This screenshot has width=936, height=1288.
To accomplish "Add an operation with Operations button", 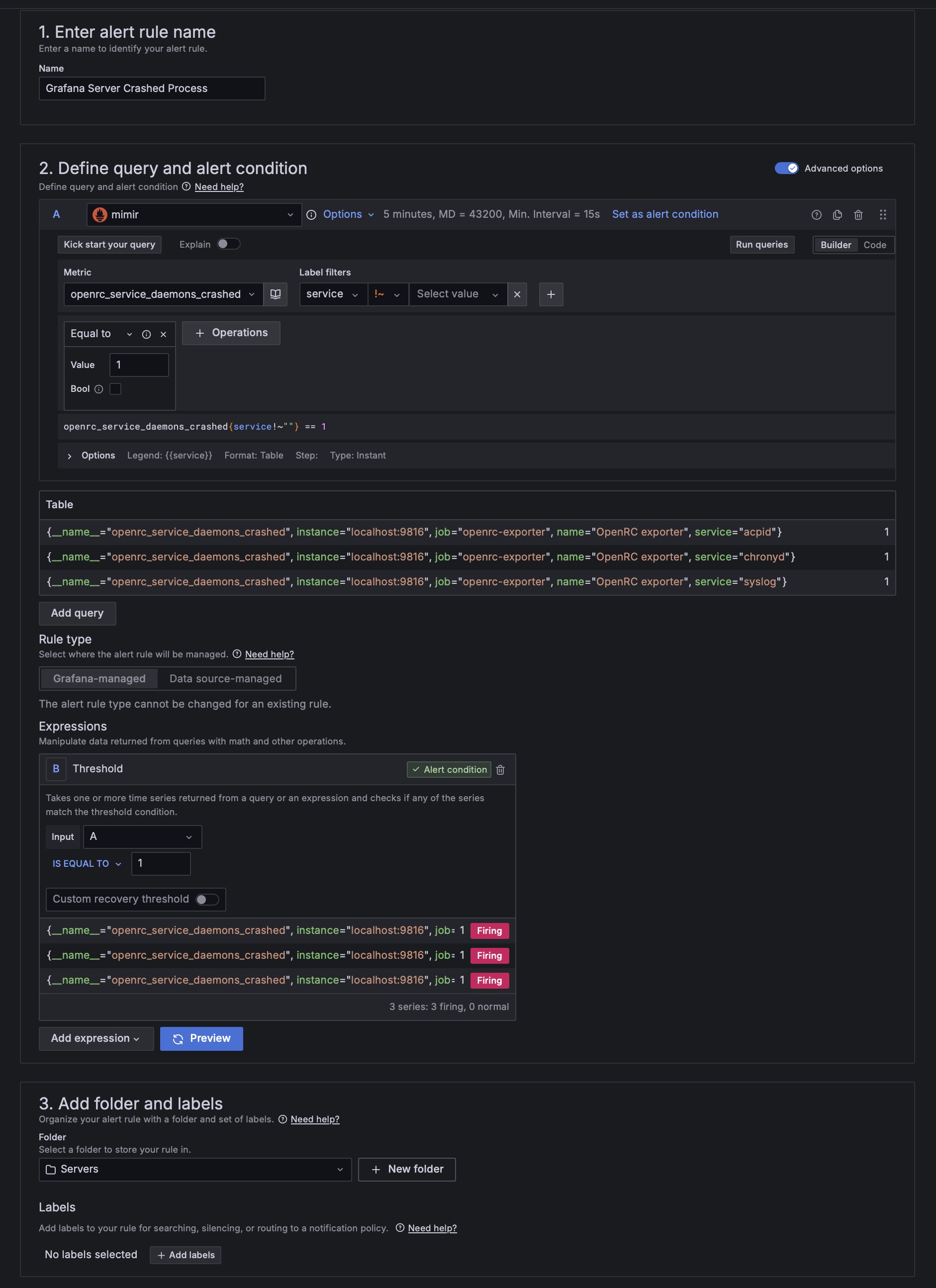I will click(231, 333).
